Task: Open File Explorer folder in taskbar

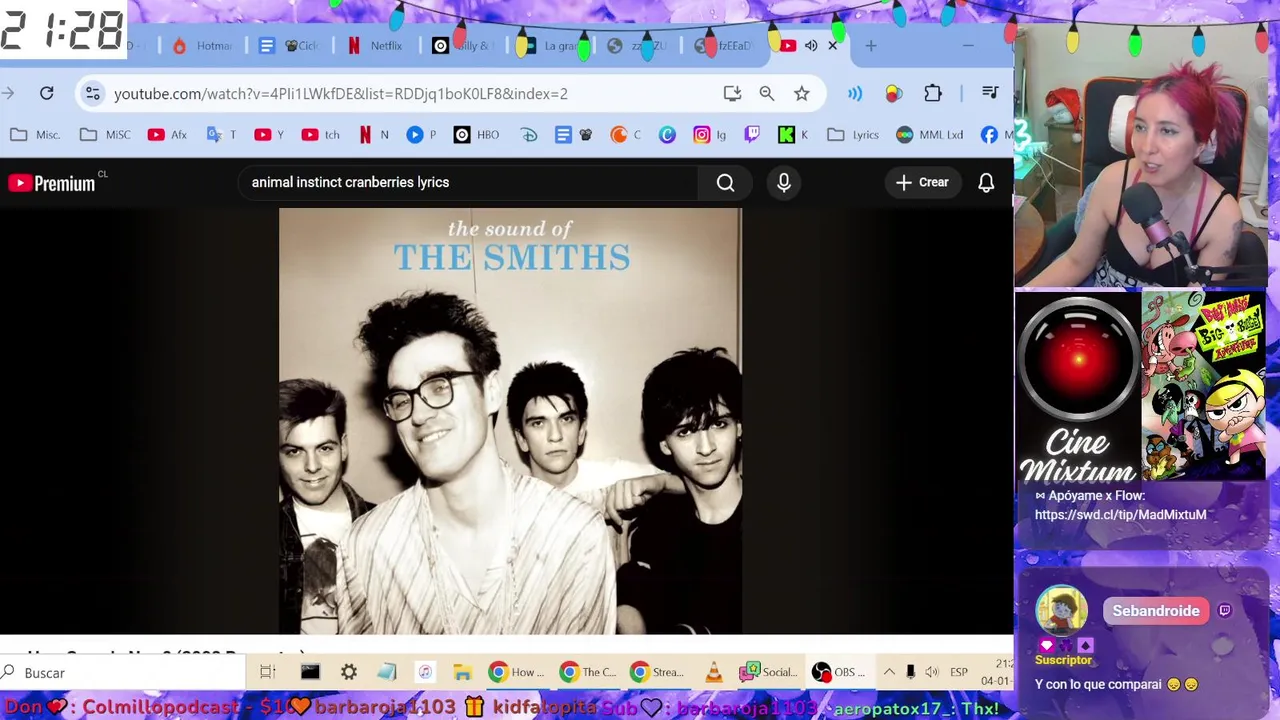Action: (x=462, y=672)
